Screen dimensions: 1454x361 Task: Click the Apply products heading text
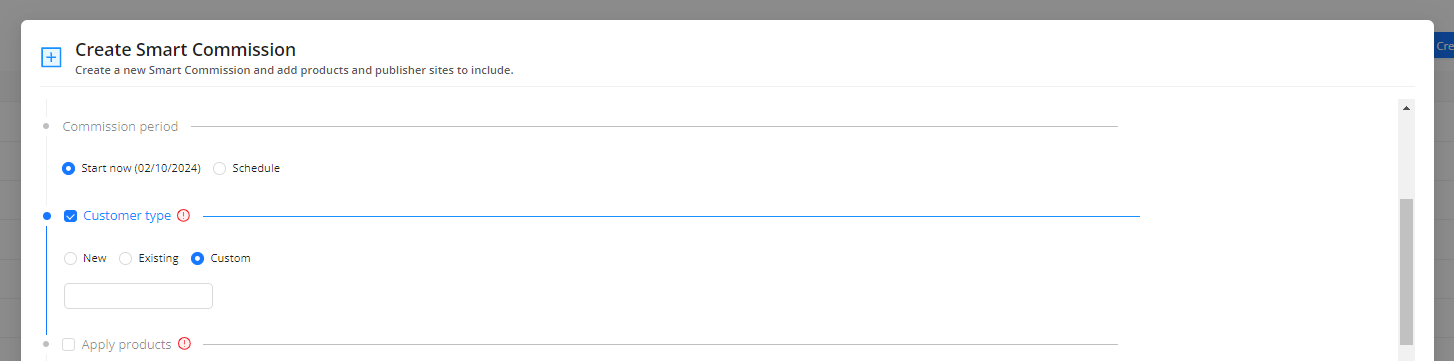click(126, 344)
